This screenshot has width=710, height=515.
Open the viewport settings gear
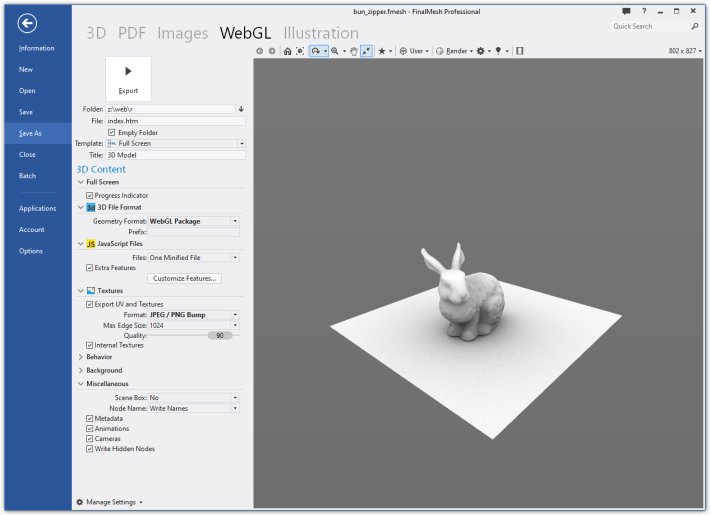[x=480, y=51]
